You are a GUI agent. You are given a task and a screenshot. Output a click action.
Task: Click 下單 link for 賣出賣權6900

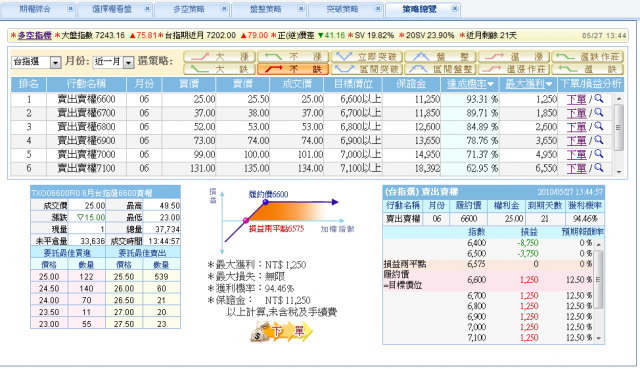(576, 141)
